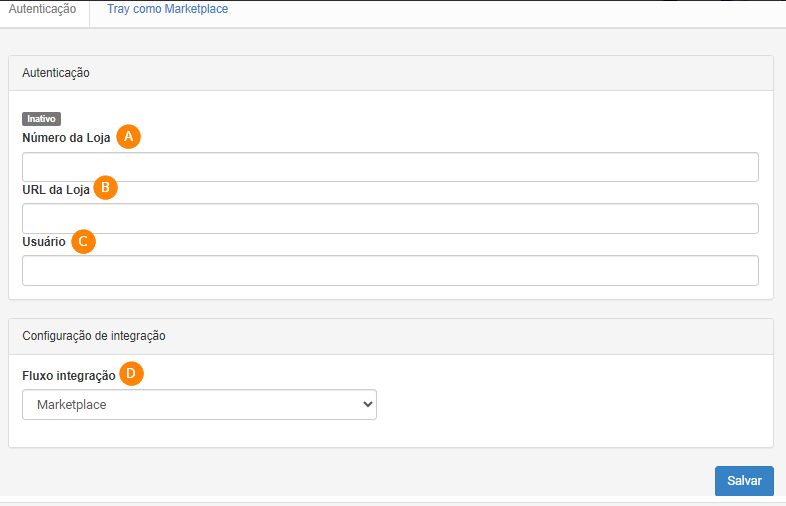Screen dimensions: 786x506
Task: Click the Autenticação panel header
Action: coord(391,73)
